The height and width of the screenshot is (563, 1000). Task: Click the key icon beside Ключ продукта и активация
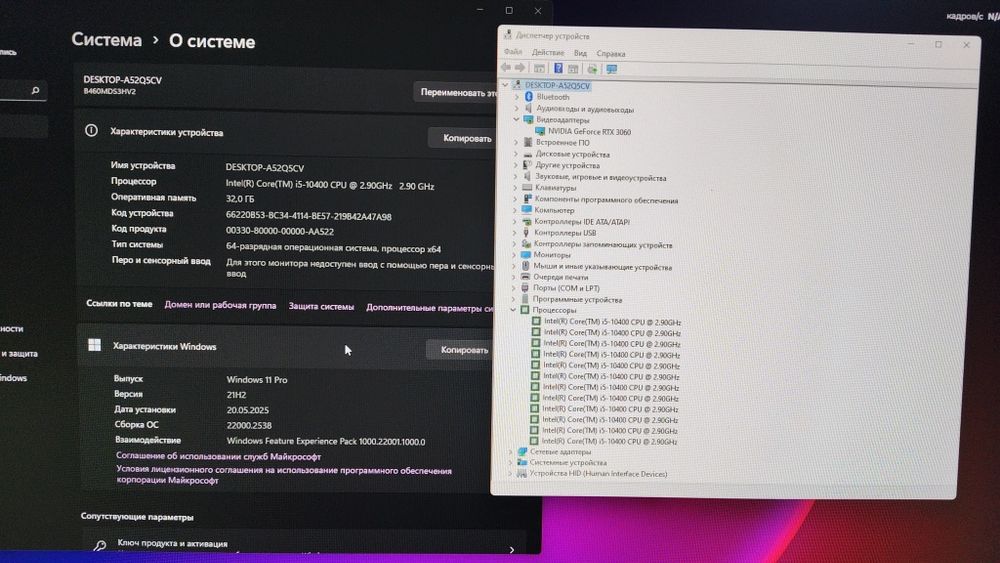click(99, 545)
